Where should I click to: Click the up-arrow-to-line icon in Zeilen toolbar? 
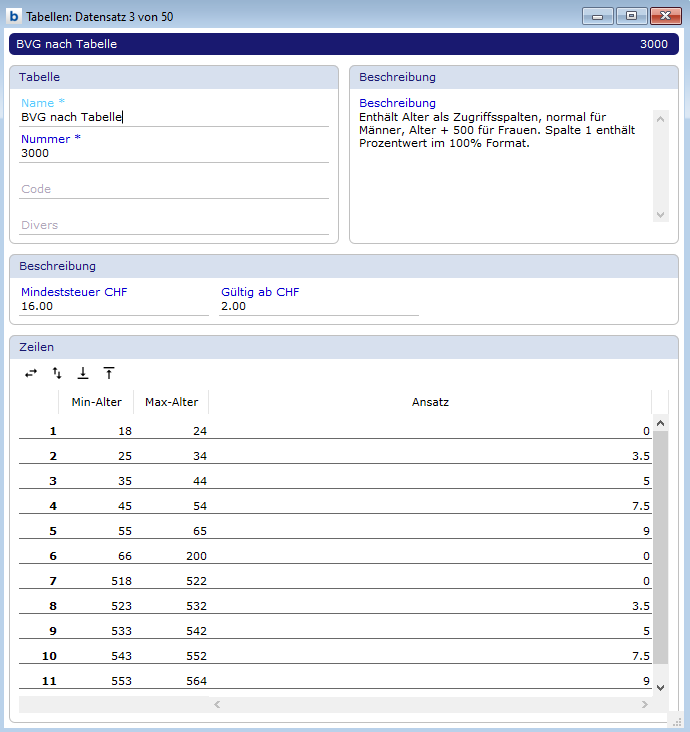pyautogui.click(x=109, y=373)
